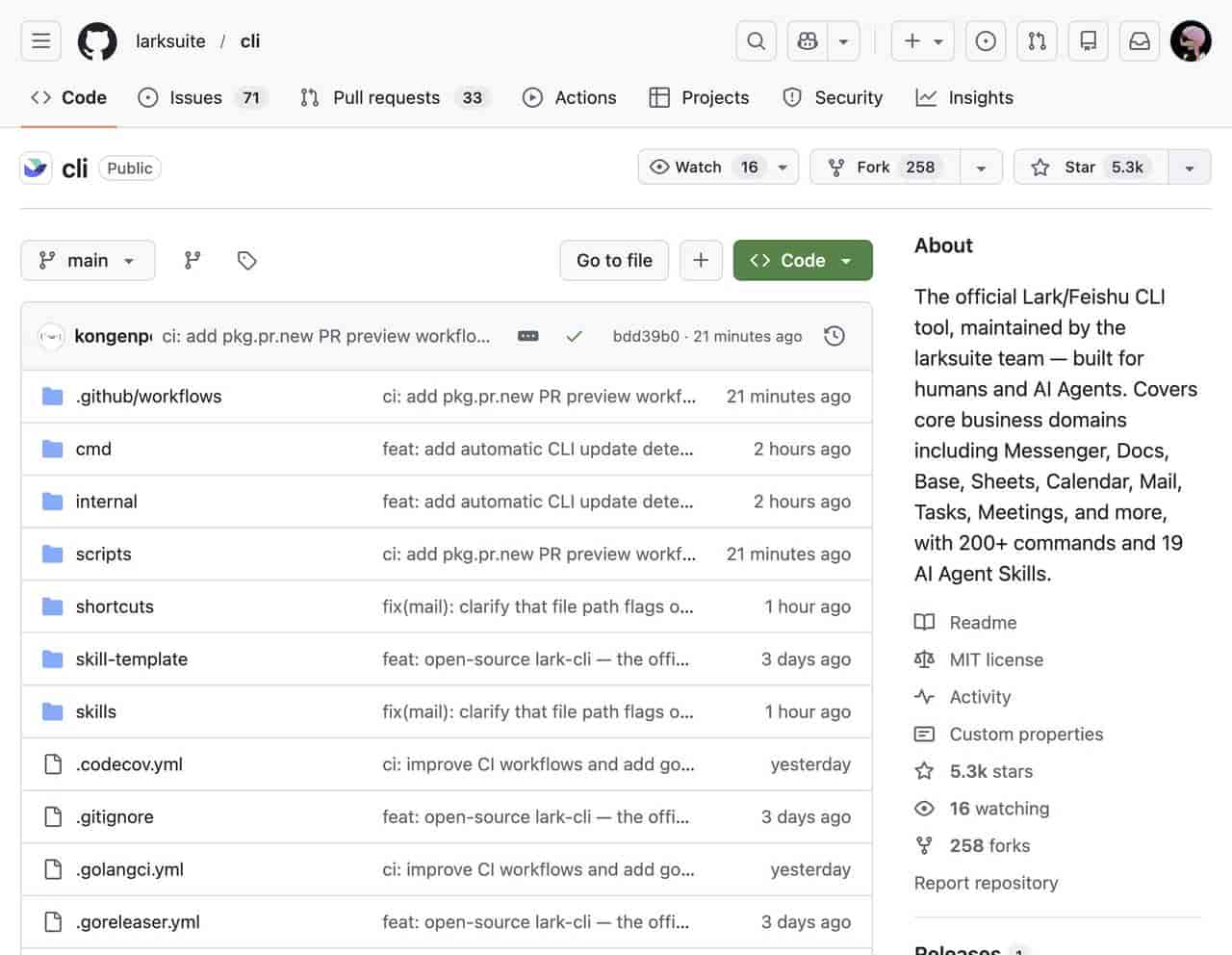1232x955 pixels.
Task: Open the Activity link
Action: pos(962,697)
